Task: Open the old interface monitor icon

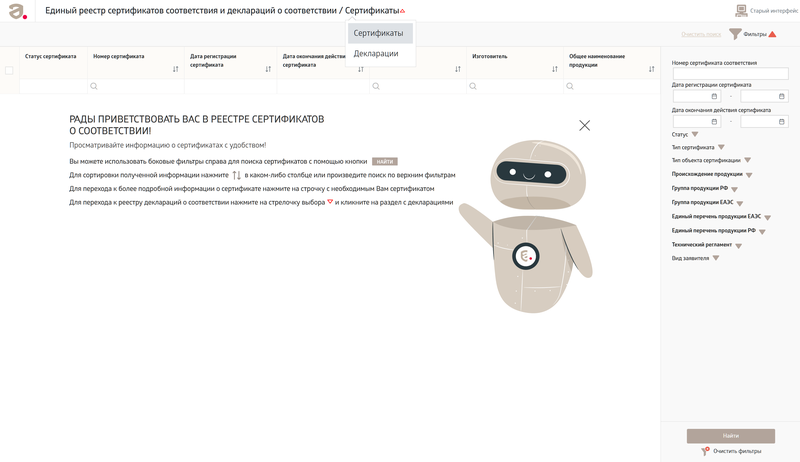Action: (x=741, y=10)
